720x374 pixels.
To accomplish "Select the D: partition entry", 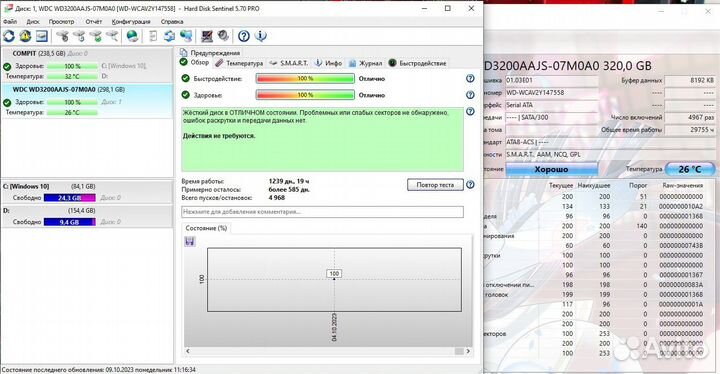I will pos(87,216).
